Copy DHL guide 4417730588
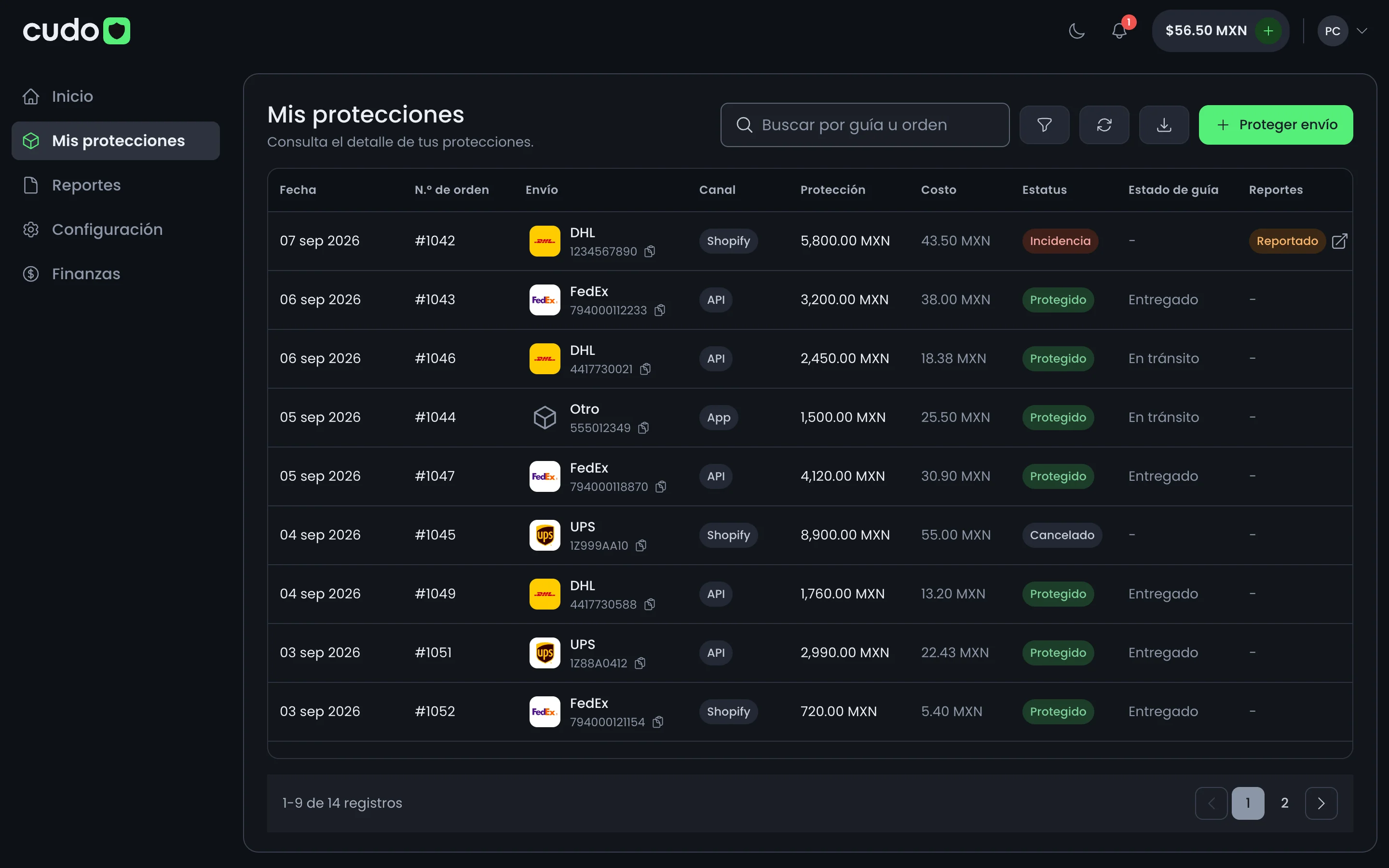Screen dimensions: 1389x868 tap(650, 605)
